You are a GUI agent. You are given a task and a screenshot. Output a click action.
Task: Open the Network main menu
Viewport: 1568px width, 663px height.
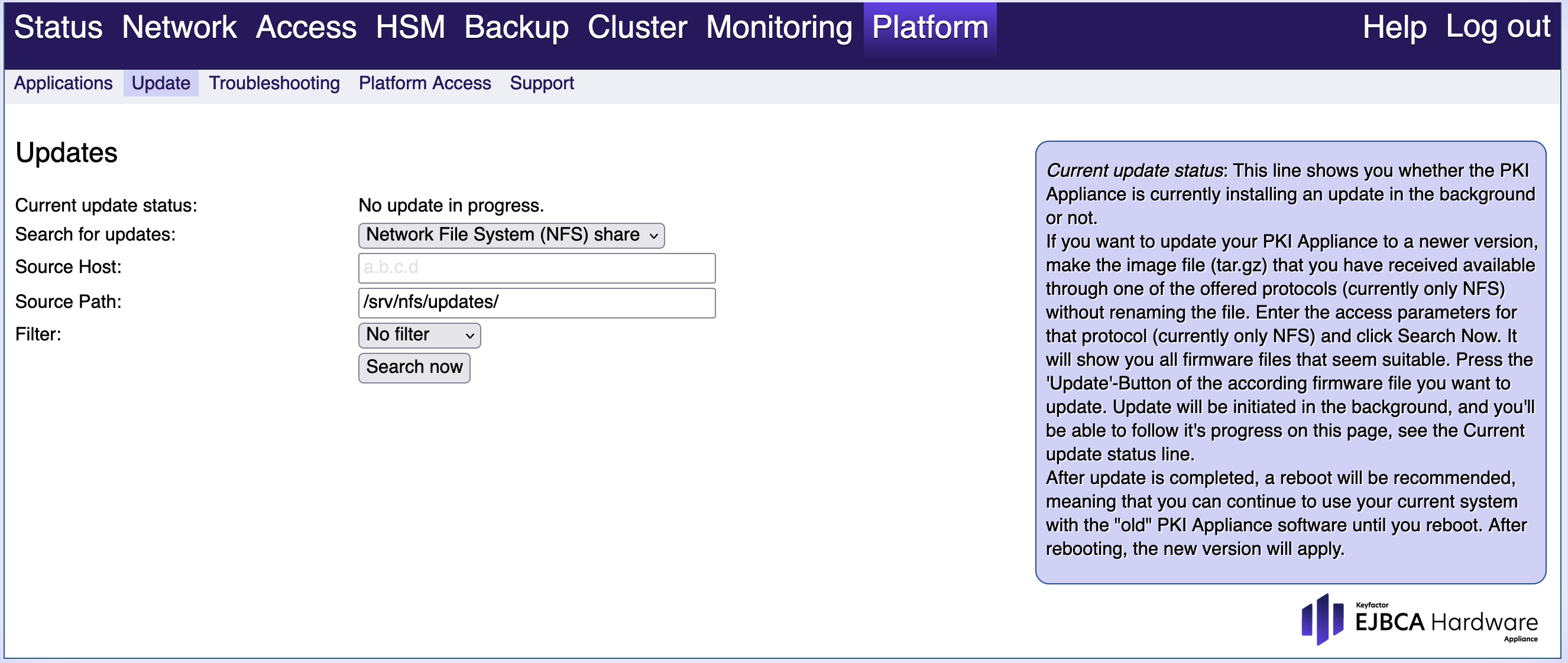(179, 27)
